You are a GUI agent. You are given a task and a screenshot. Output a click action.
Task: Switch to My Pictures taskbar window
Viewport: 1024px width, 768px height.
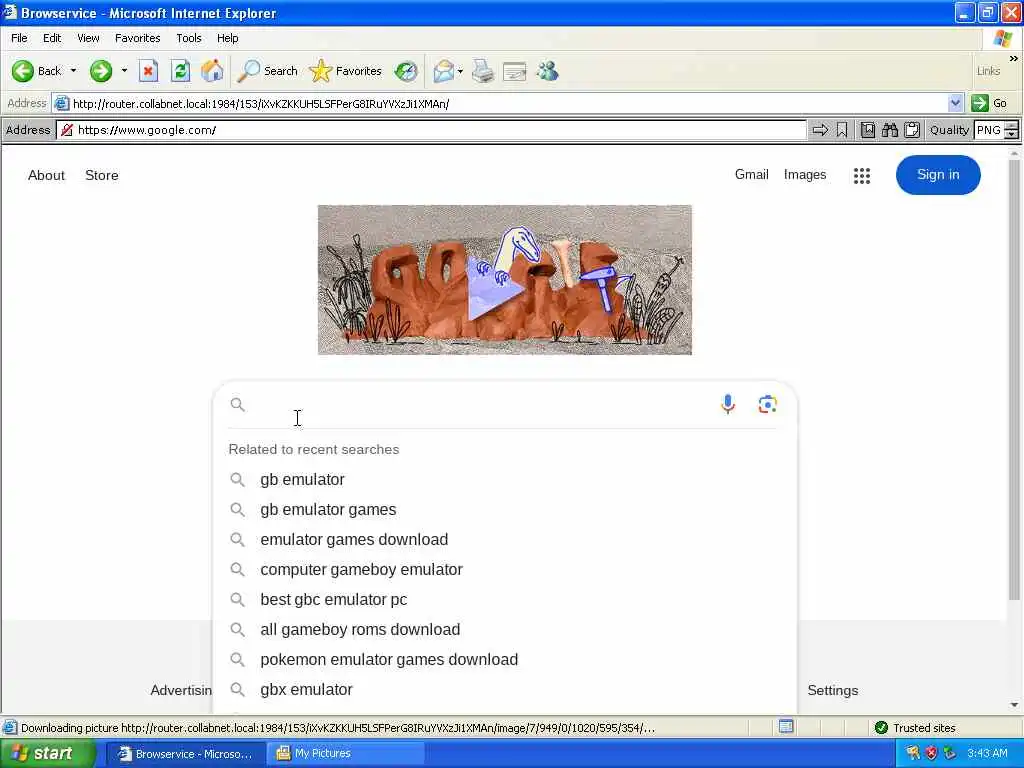click(346, 754)
